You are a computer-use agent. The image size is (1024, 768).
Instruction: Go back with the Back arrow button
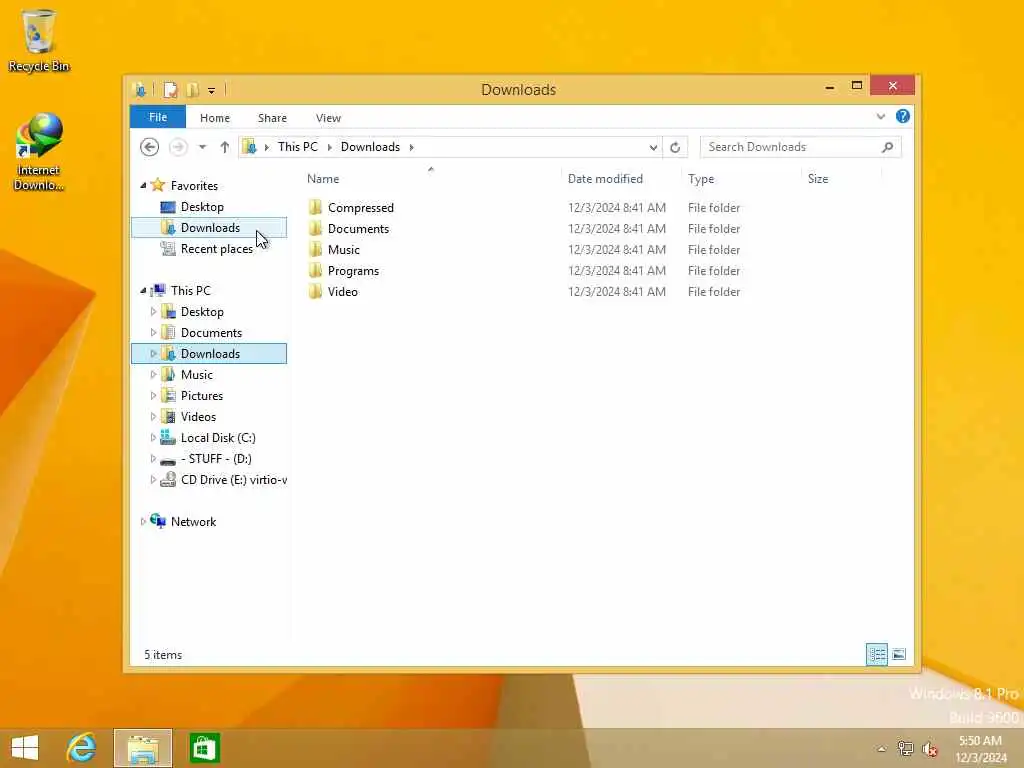click(150, 147)
